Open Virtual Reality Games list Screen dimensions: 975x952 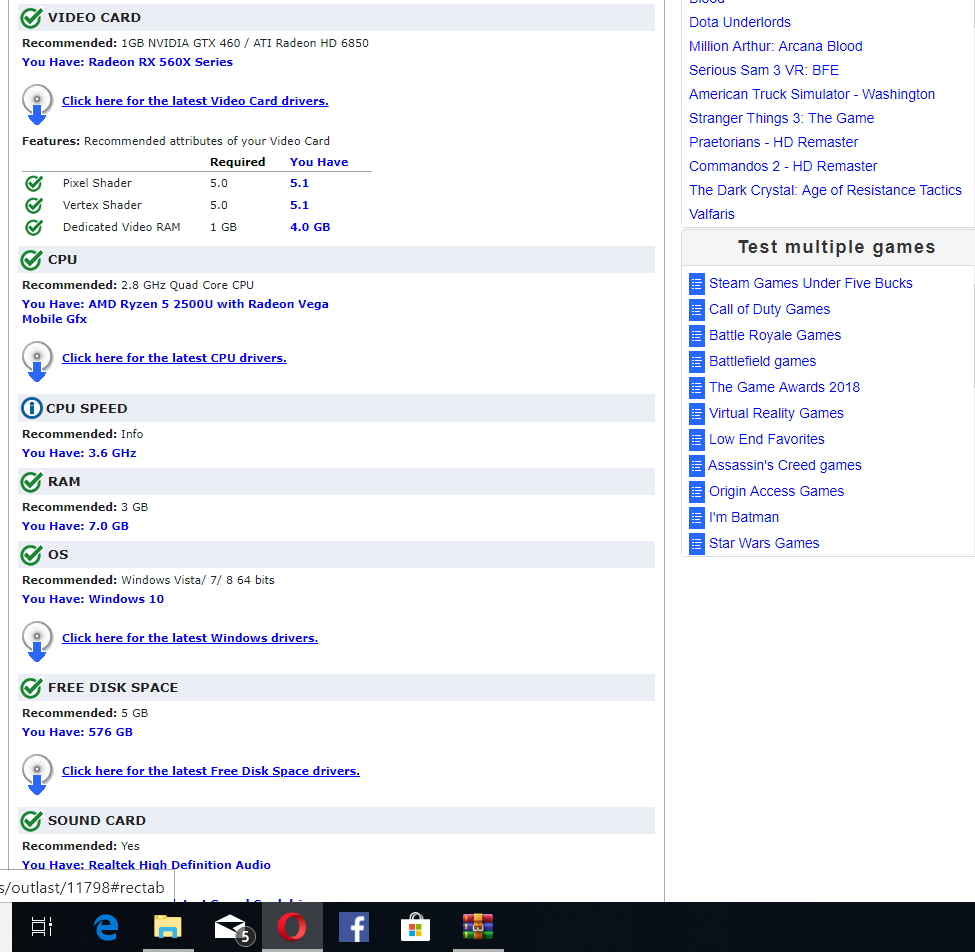coord(776,414)
